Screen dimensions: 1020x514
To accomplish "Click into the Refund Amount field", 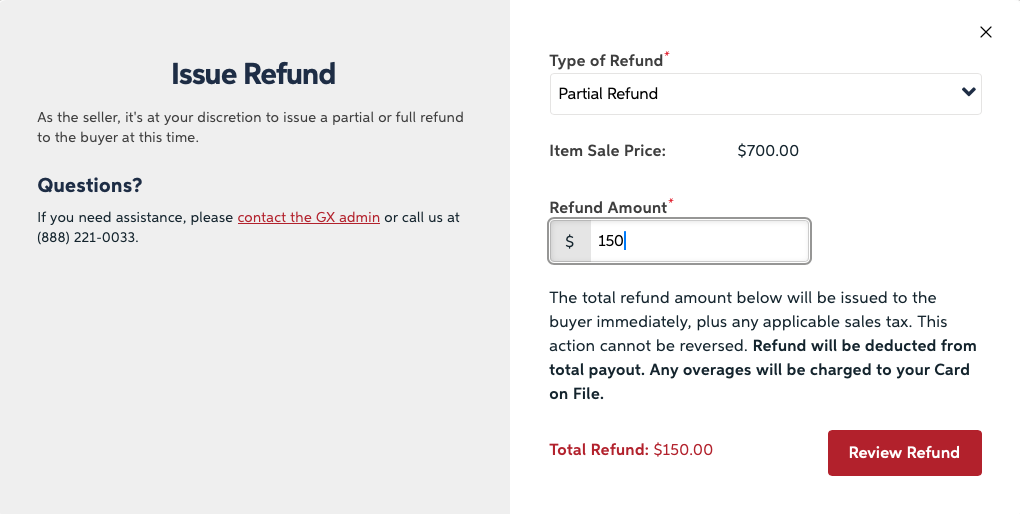I will pos(698,241).
